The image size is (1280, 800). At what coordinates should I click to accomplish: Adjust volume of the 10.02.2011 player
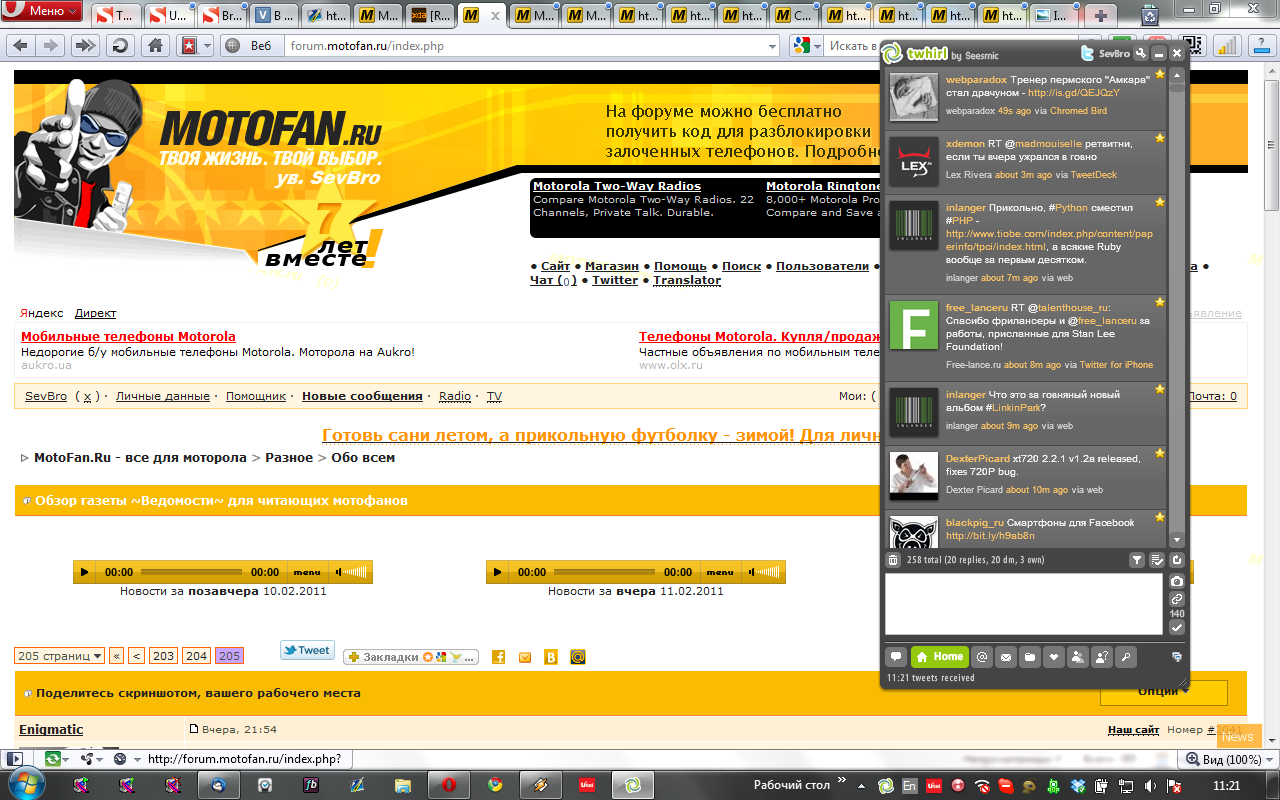(x=350, y=572)
